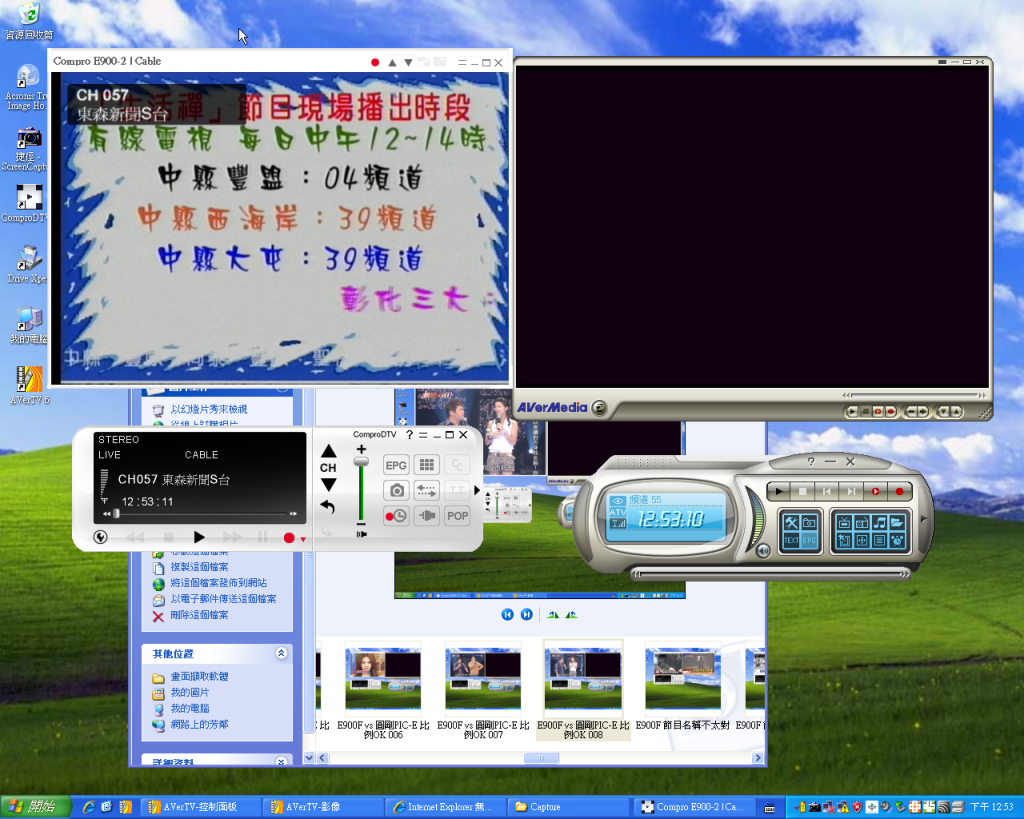Channel up arrow in ComproDTV panel
Image resolution: width=1024 pixels, height=819 pixels.
pos(328,451)
